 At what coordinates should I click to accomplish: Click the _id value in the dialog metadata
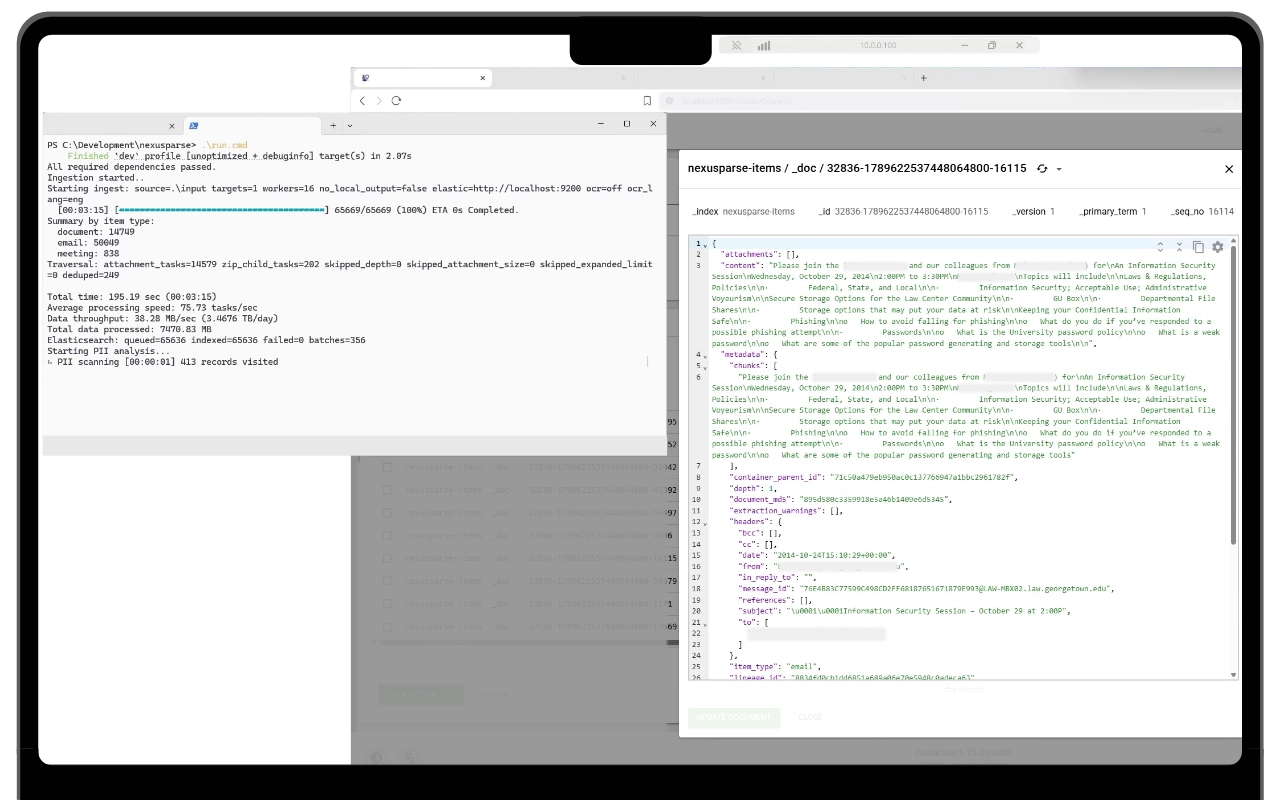911,212
